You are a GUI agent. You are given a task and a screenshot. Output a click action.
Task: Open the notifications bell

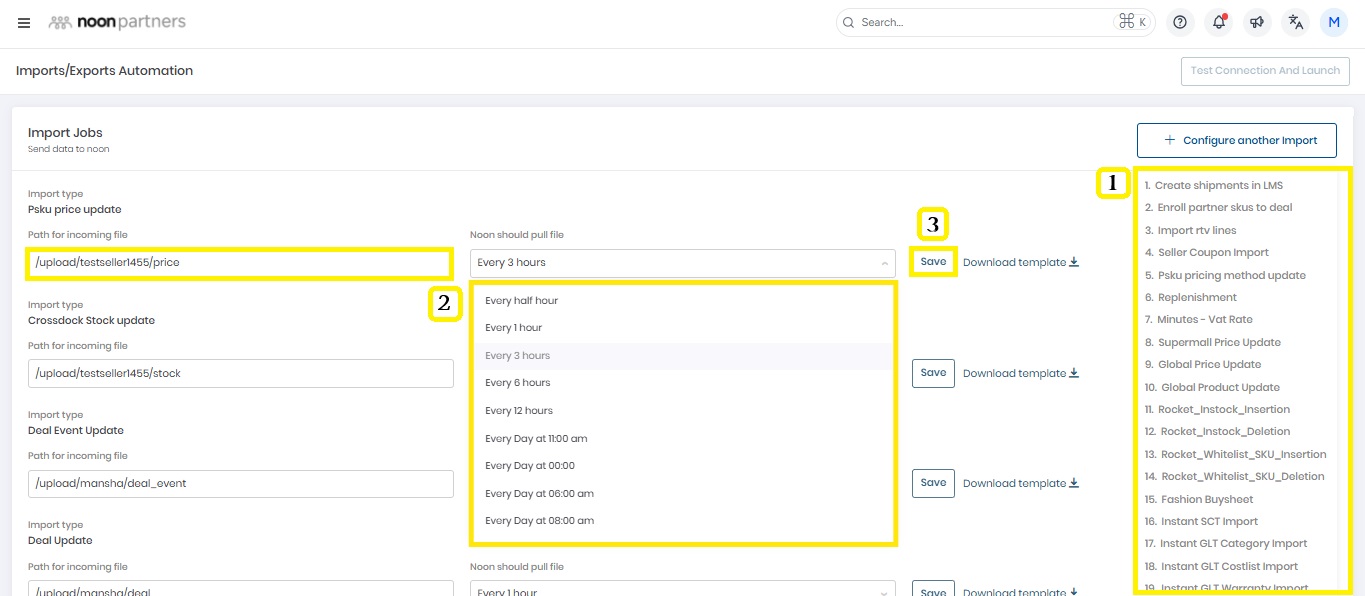[1218, 22]
